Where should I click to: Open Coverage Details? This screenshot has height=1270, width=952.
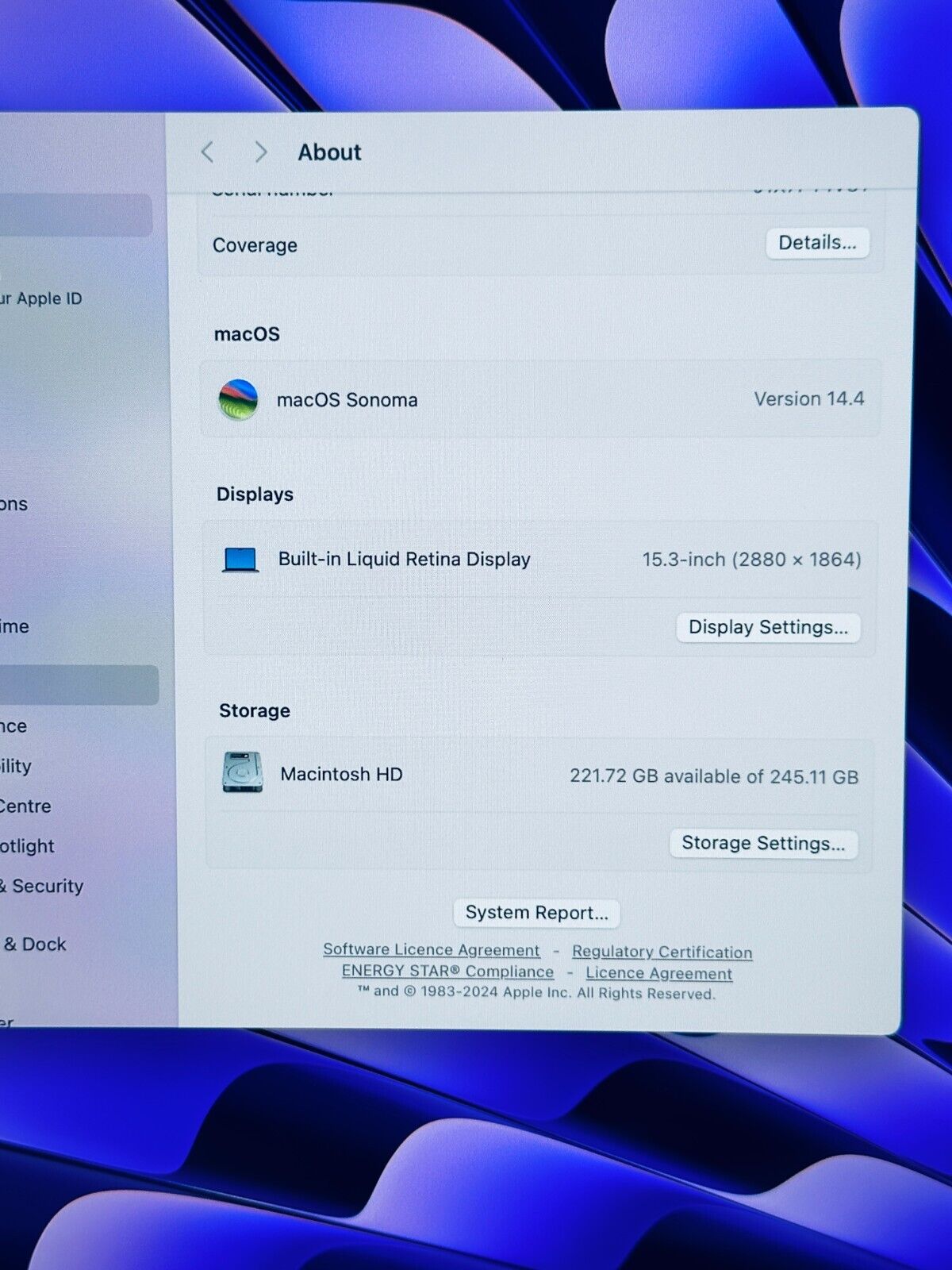point(817,243)
